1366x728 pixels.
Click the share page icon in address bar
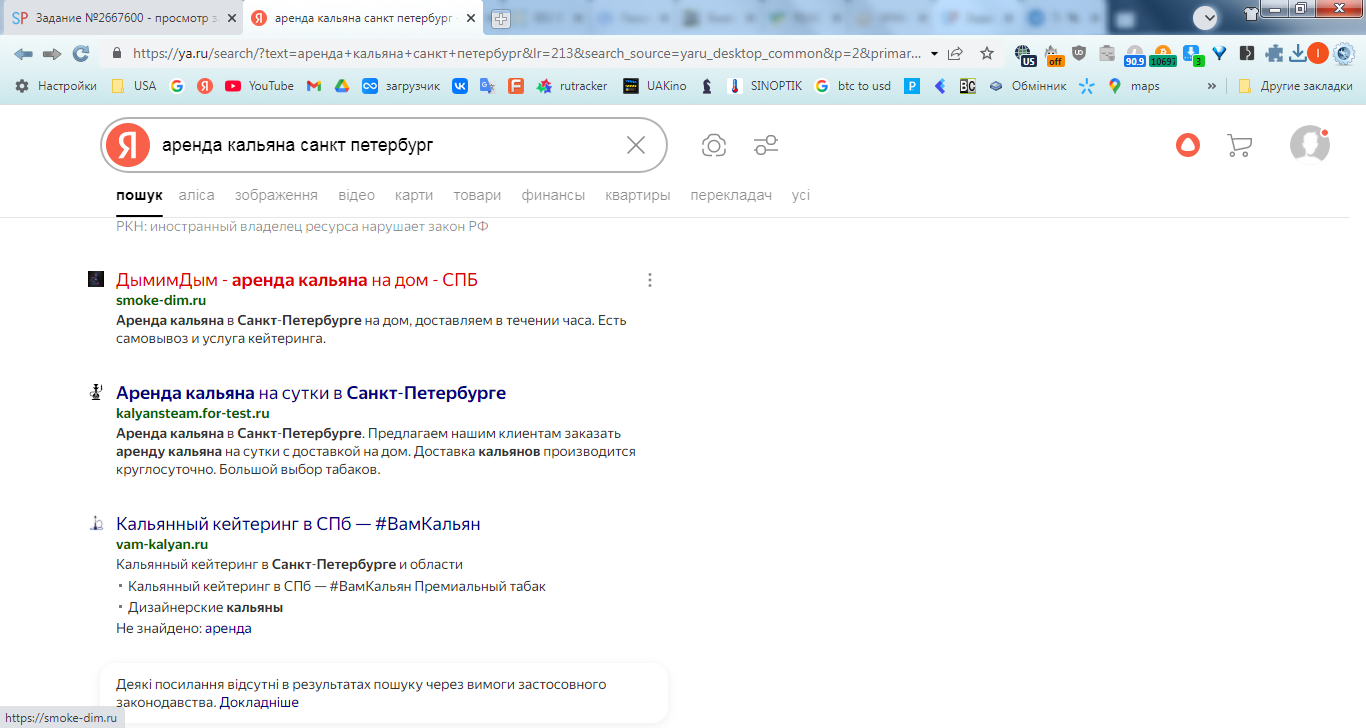[956, 54]
